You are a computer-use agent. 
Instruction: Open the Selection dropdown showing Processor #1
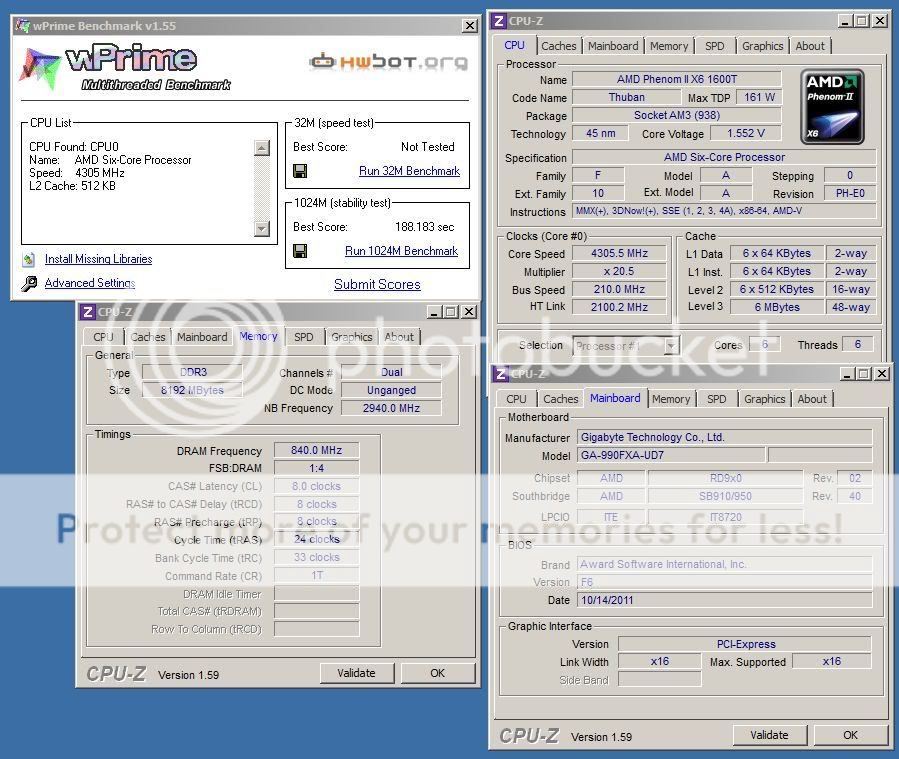pos(671,346)
